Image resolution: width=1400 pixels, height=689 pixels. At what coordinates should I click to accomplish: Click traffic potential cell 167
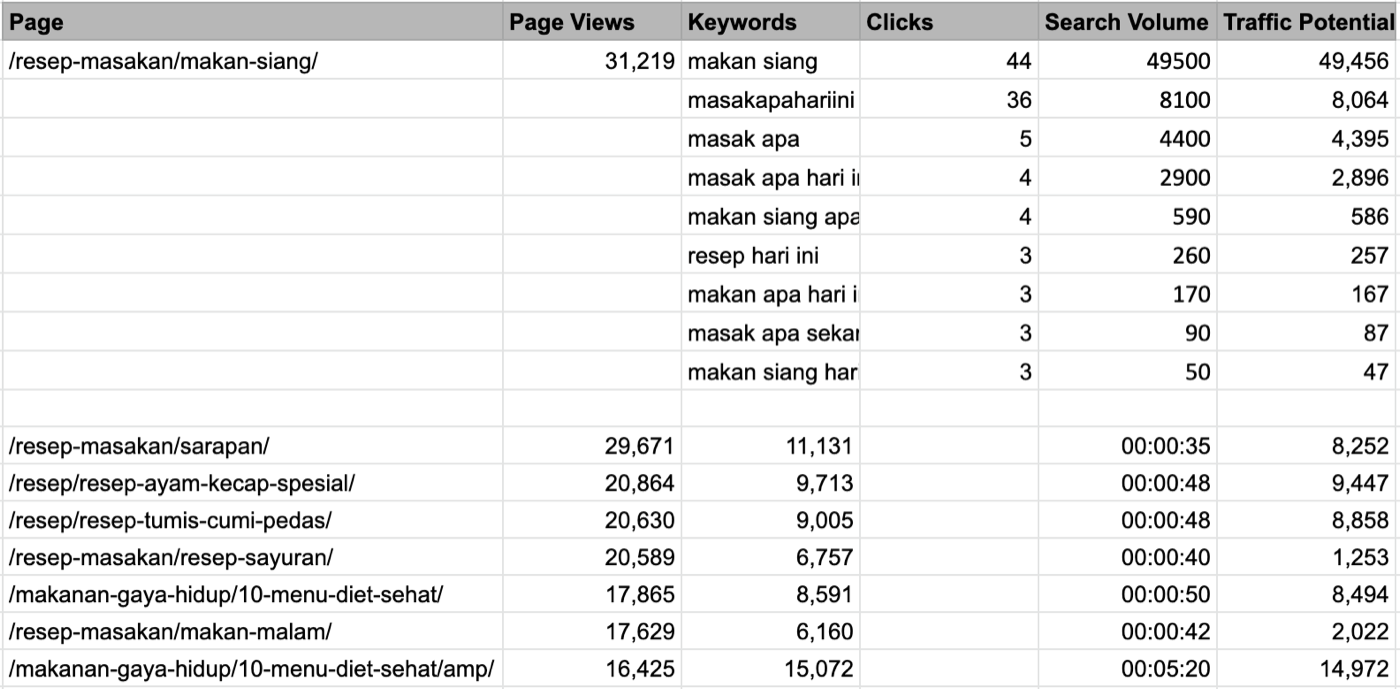(x=1308, y=294)
